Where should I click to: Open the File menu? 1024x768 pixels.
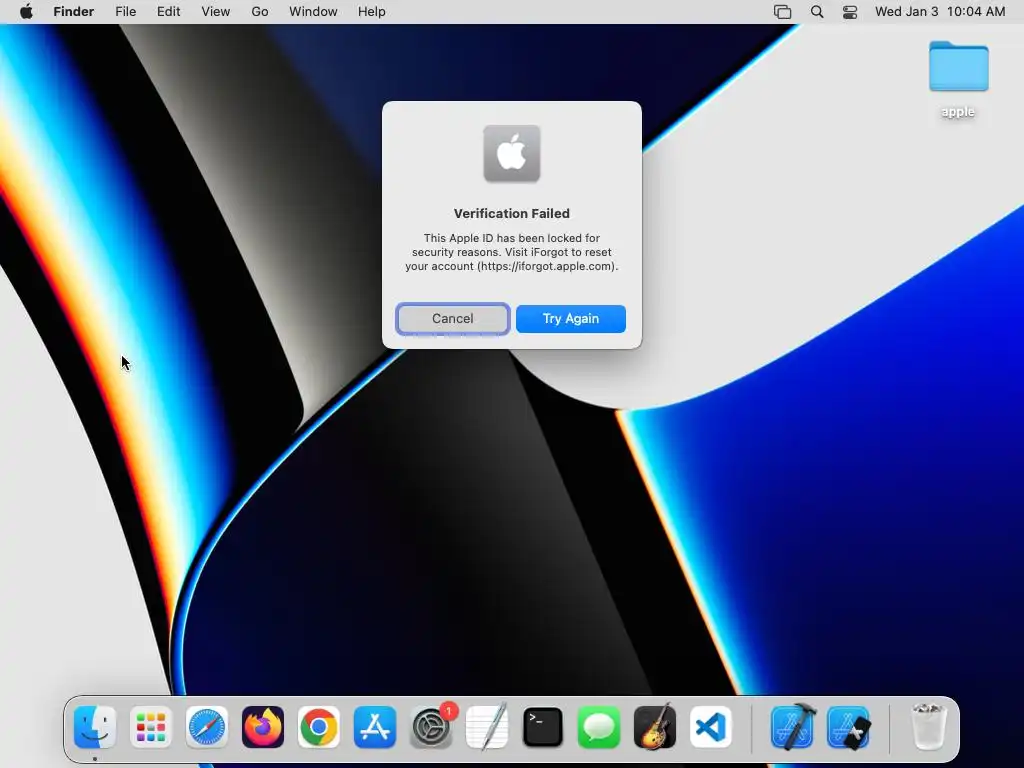(x=125, y=12)
